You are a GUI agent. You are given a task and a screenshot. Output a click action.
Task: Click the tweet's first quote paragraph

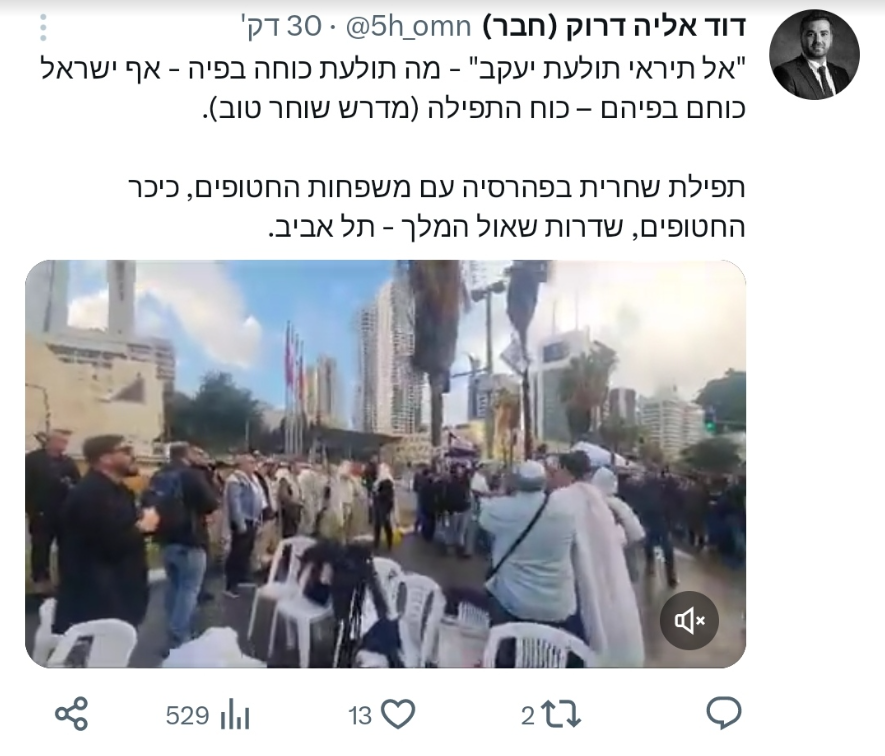[x=394, y=89]
